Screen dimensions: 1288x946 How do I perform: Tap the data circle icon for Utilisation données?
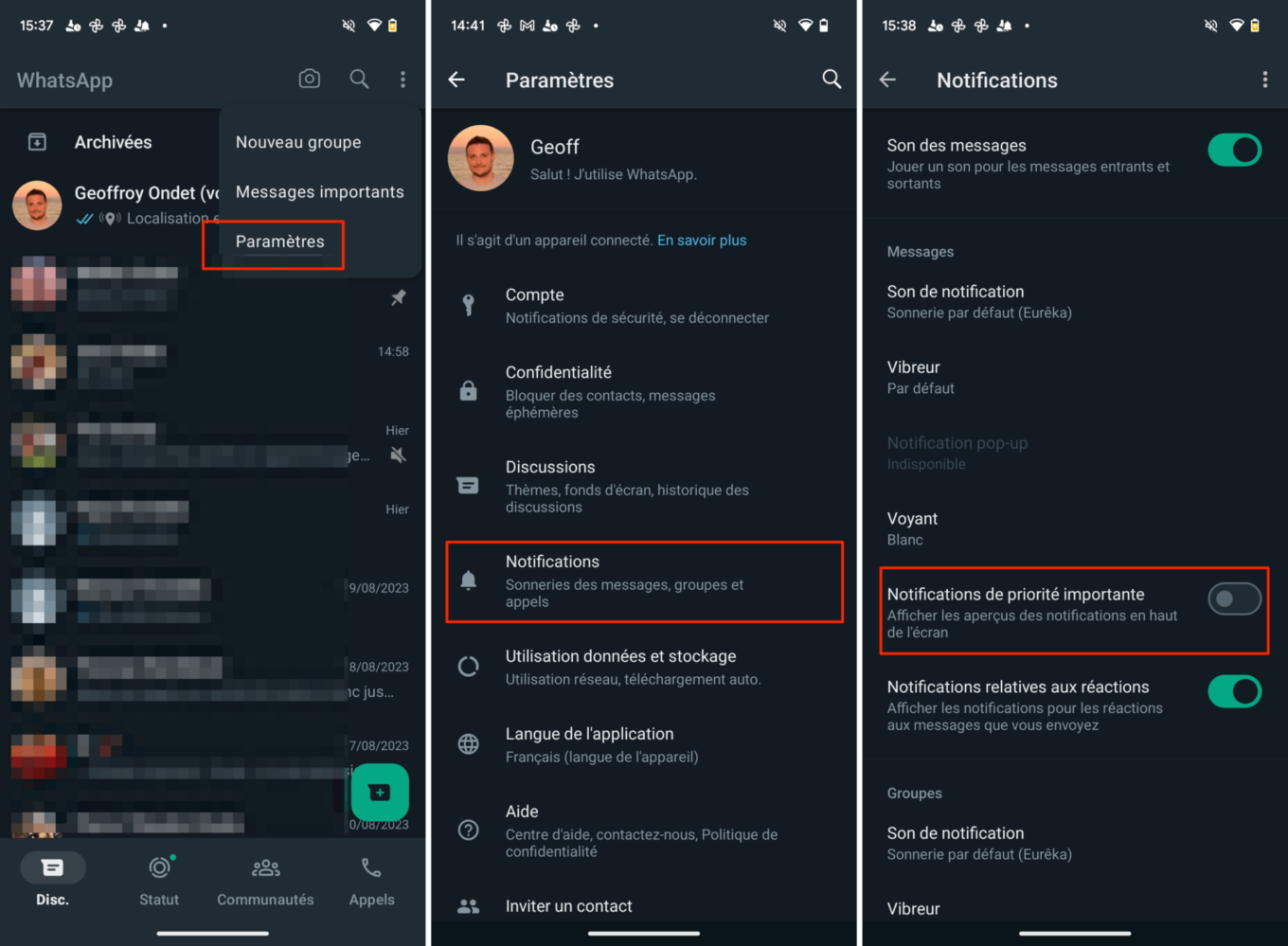[x=468, y=667]
